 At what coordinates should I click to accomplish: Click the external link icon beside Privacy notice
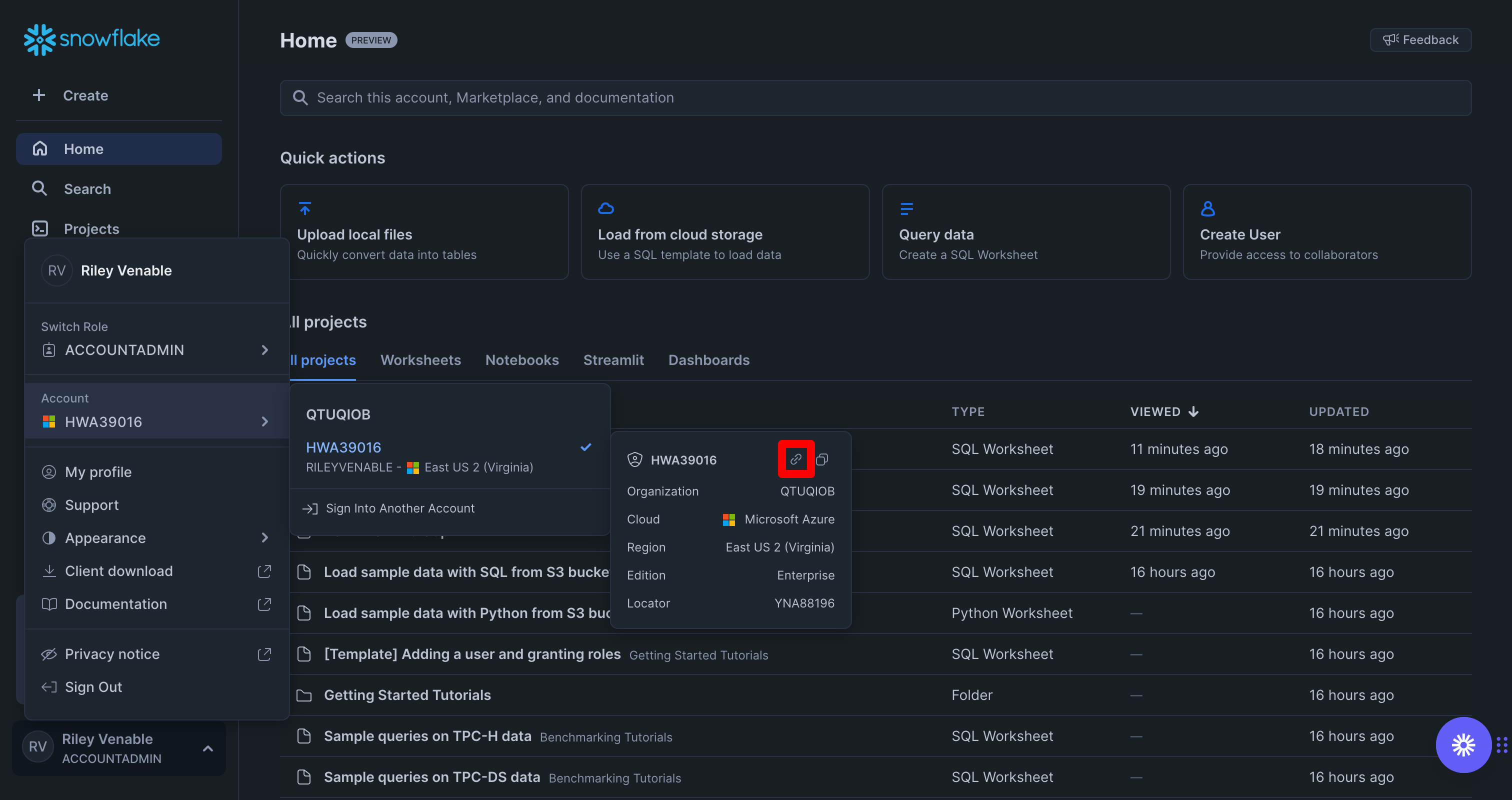click(264, 653)
